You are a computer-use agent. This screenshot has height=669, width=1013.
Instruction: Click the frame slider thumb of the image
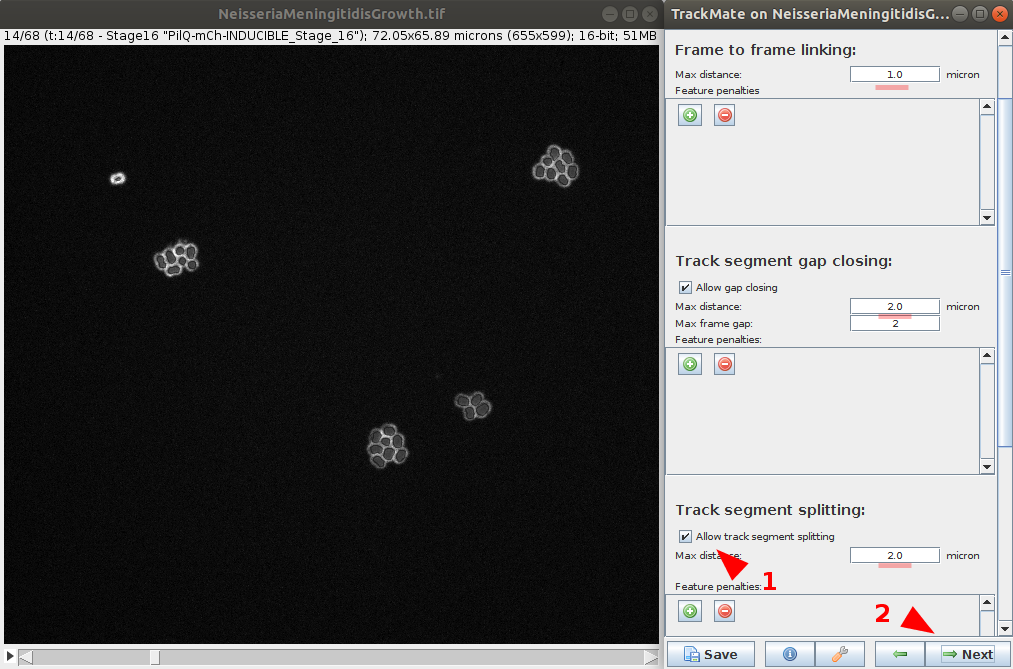155,657
